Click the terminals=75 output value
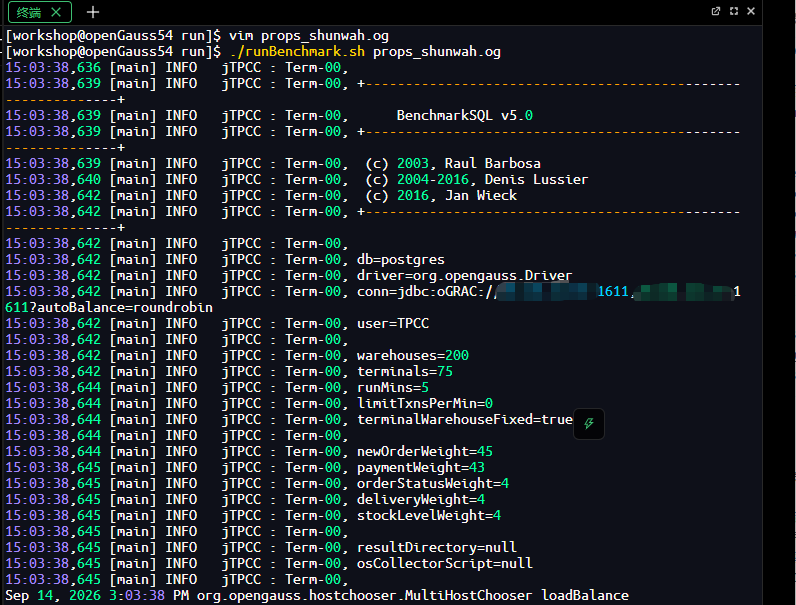 (x=405, y=372)
